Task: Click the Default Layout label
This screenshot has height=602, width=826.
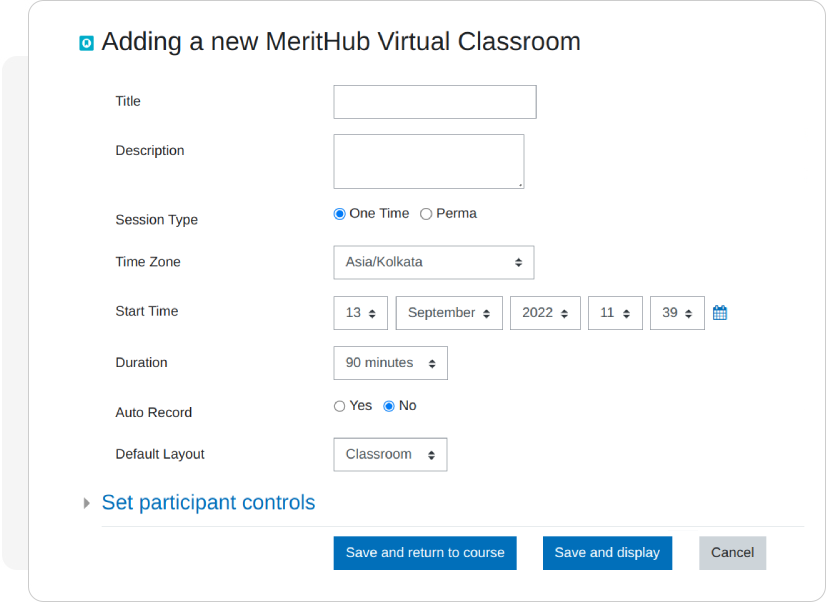Action: (160, 454)
